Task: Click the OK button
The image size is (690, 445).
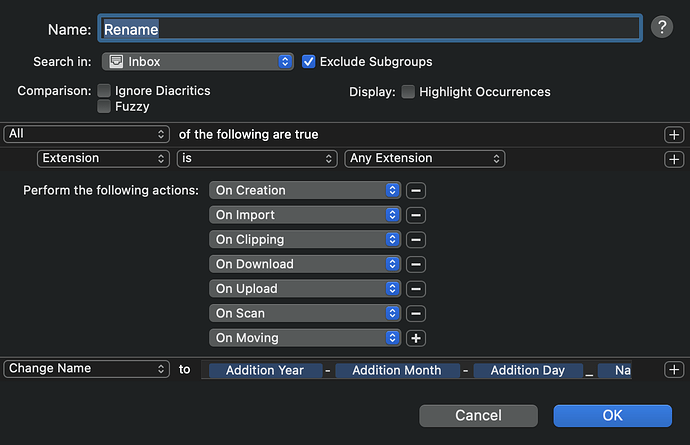Action: pyautogui.click(x=613, y=416)
